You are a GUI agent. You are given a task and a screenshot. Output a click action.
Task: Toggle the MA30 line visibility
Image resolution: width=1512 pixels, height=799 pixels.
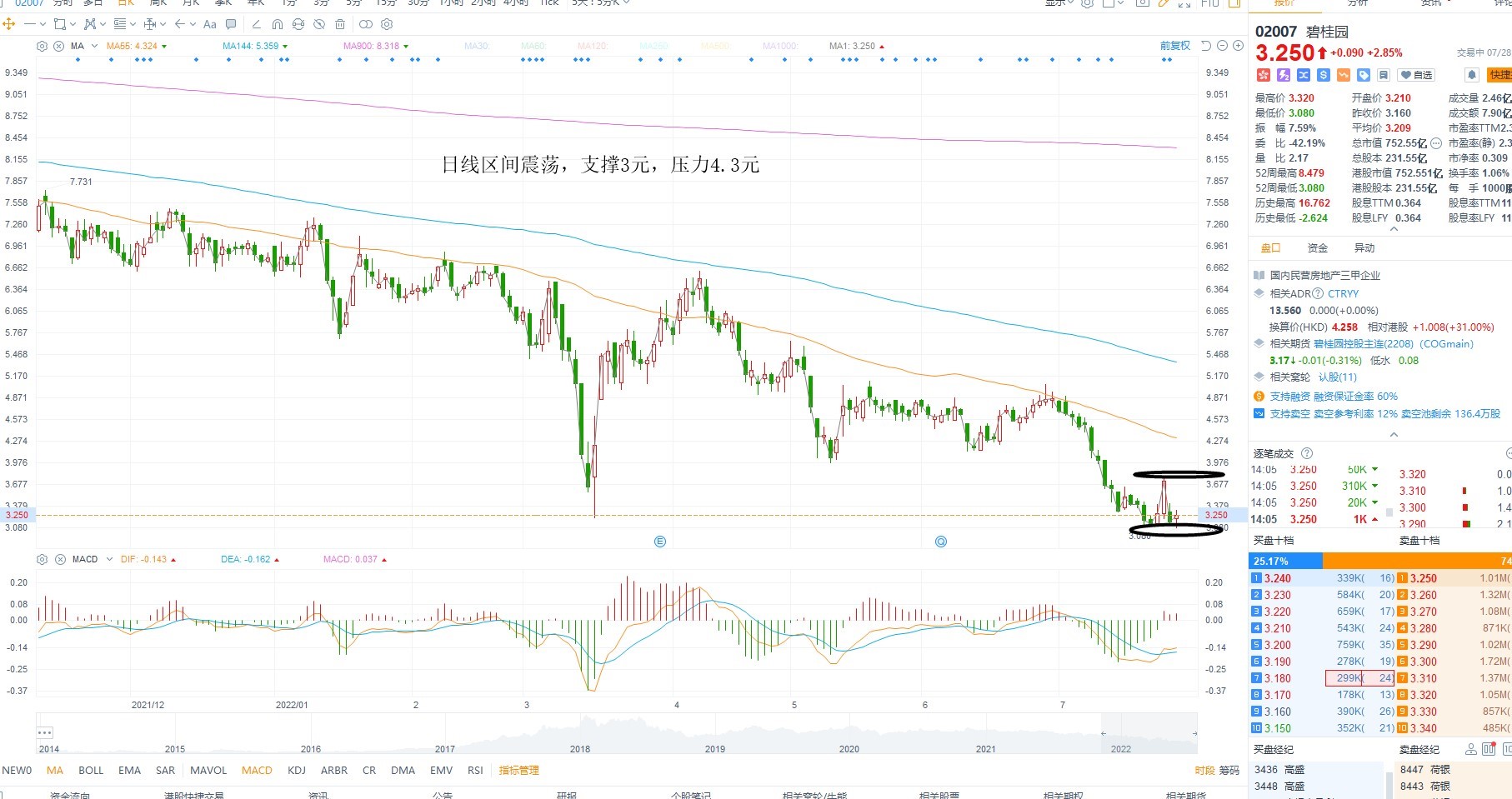click(476, 46)
